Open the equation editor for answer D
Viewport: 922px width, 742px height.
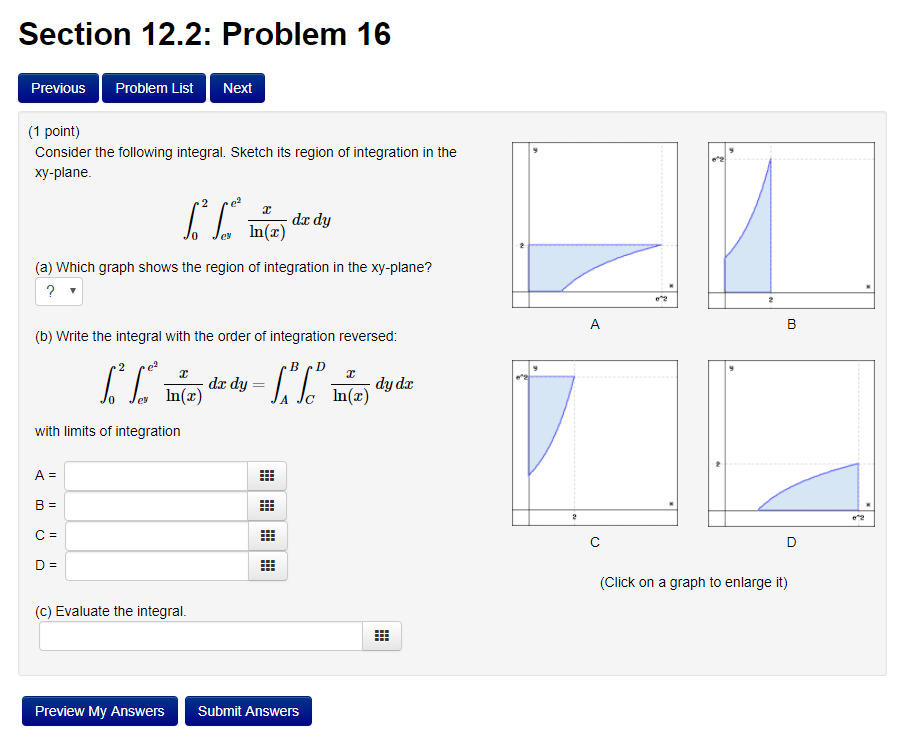tap(267, 565)
